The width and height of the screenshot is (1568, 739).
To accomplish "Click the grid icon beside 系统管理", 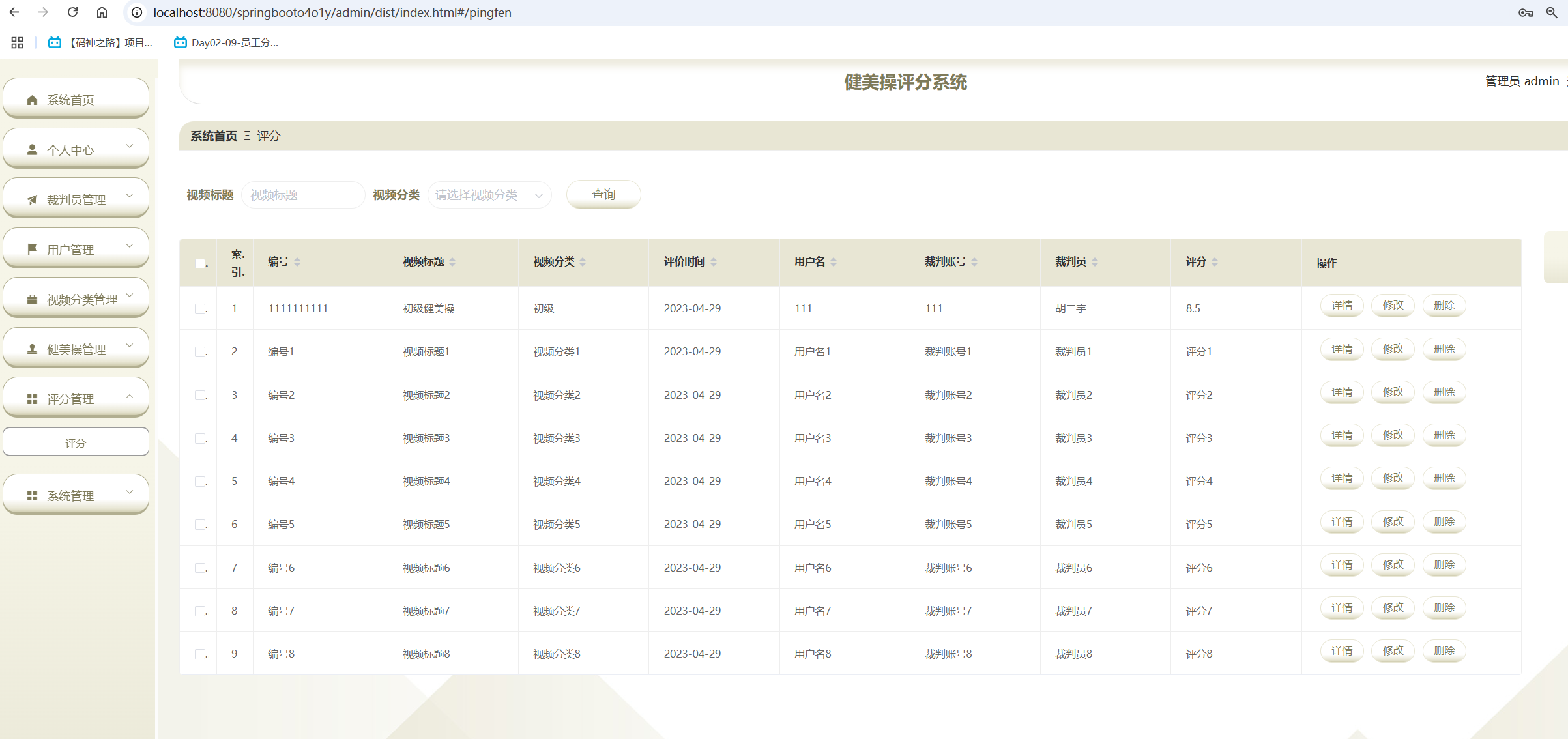I will pyautogui.click(x=32, y=496).
